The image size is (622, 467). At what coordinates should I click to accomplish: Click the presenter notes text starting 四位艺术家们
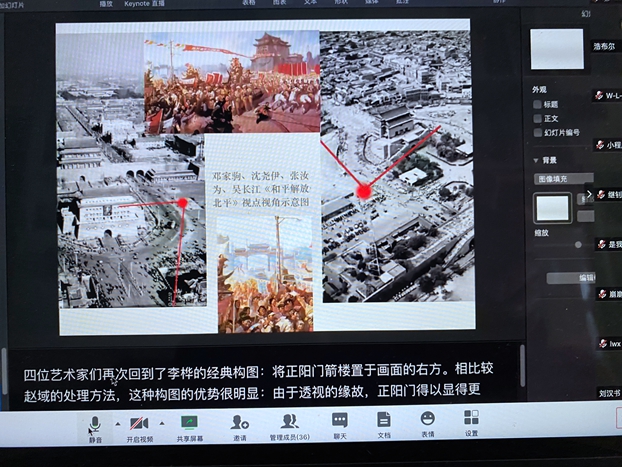(258, 381)
